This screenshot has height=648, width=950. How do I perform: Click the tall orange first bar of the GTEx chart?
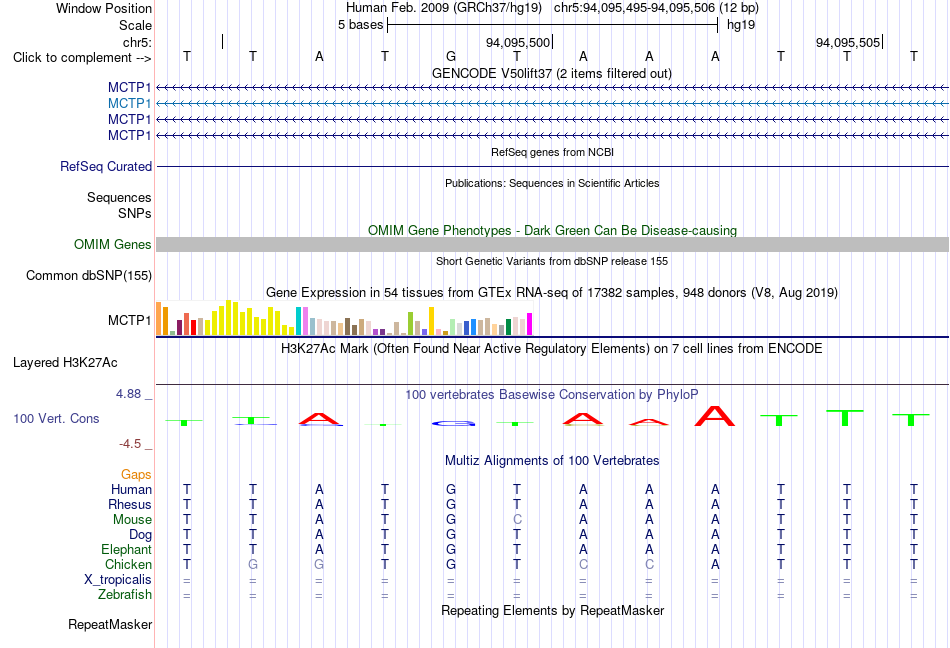pos(159,319)
